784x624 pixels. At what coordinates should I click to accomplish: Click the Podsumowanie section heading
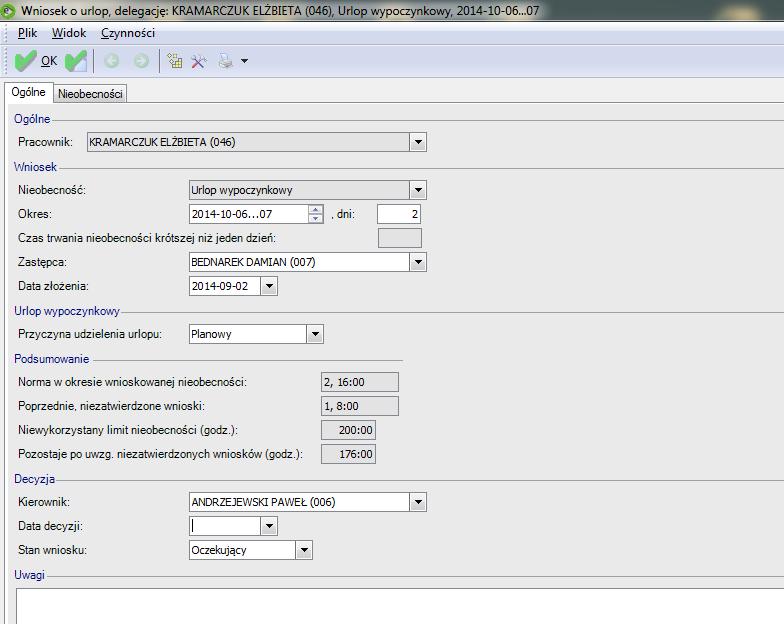52,359
